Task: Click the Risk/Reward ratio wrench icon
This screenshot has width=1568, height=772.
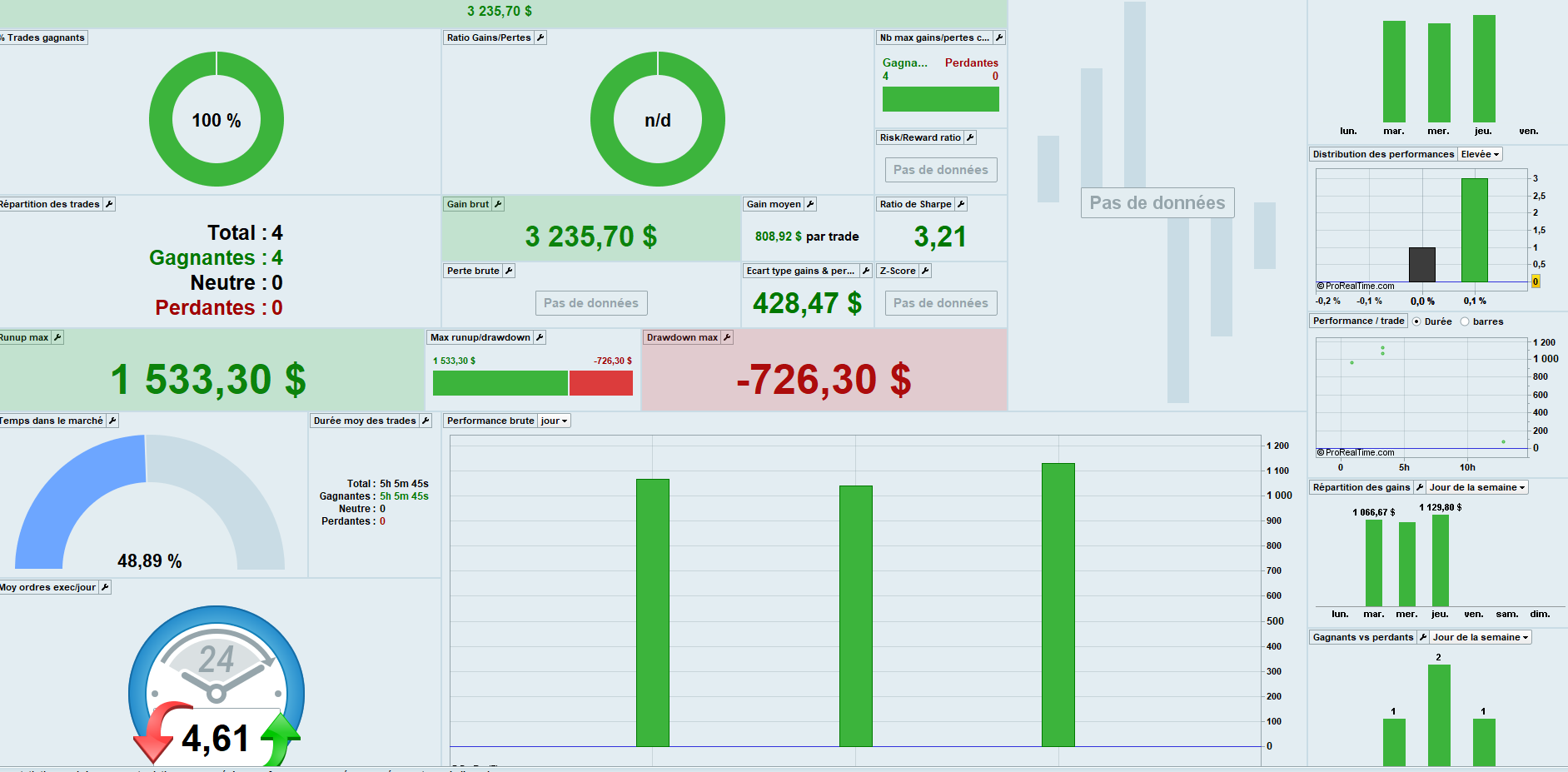Action: tap(970, 137)
